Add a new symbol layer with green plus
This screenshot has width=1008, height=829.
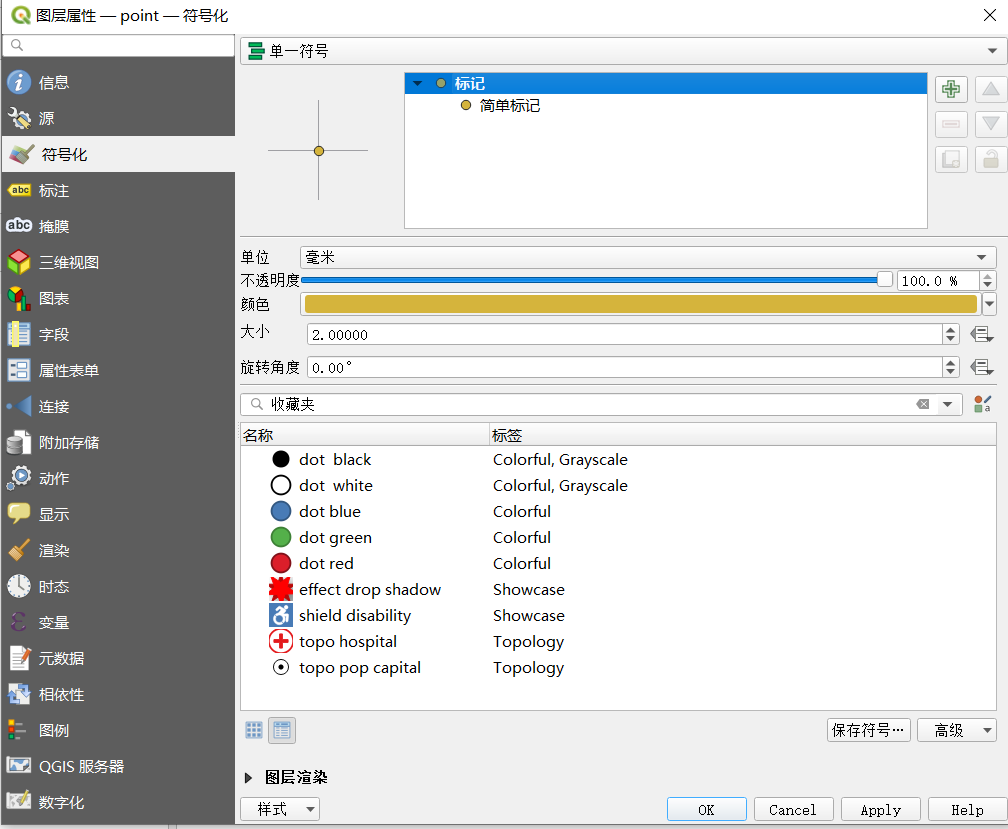coord(950,89)
